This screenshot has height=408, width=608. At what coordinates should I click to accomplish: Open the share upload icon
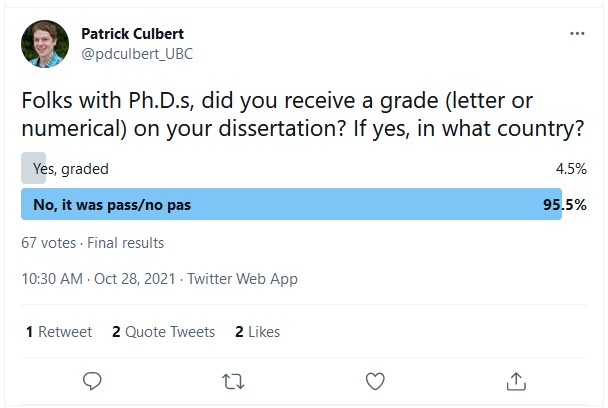(516, 381)
